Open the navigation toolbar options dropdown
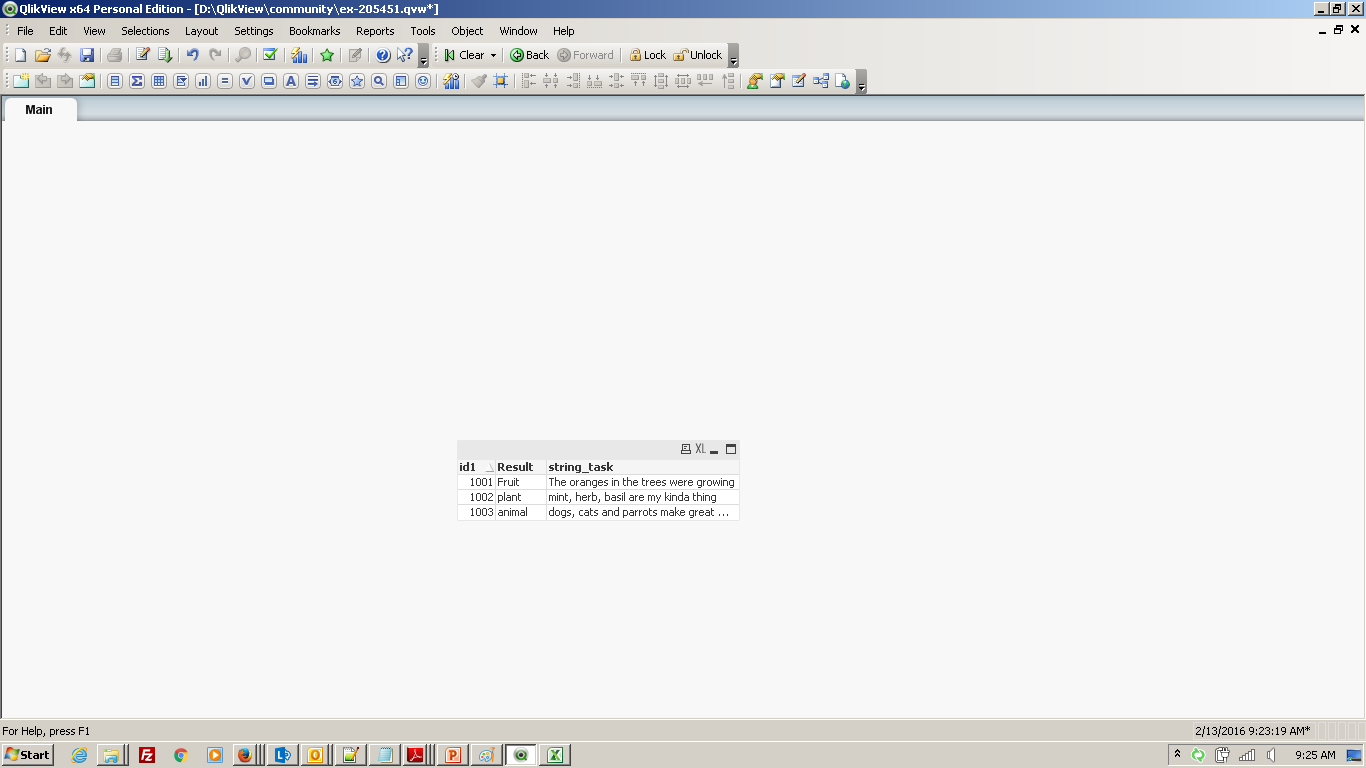This screenshot has width=1366, height=768. (733, 56)
